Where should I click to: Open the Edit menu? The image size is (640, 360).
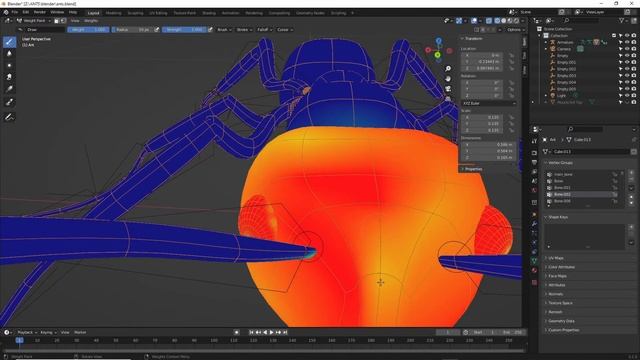25,12
